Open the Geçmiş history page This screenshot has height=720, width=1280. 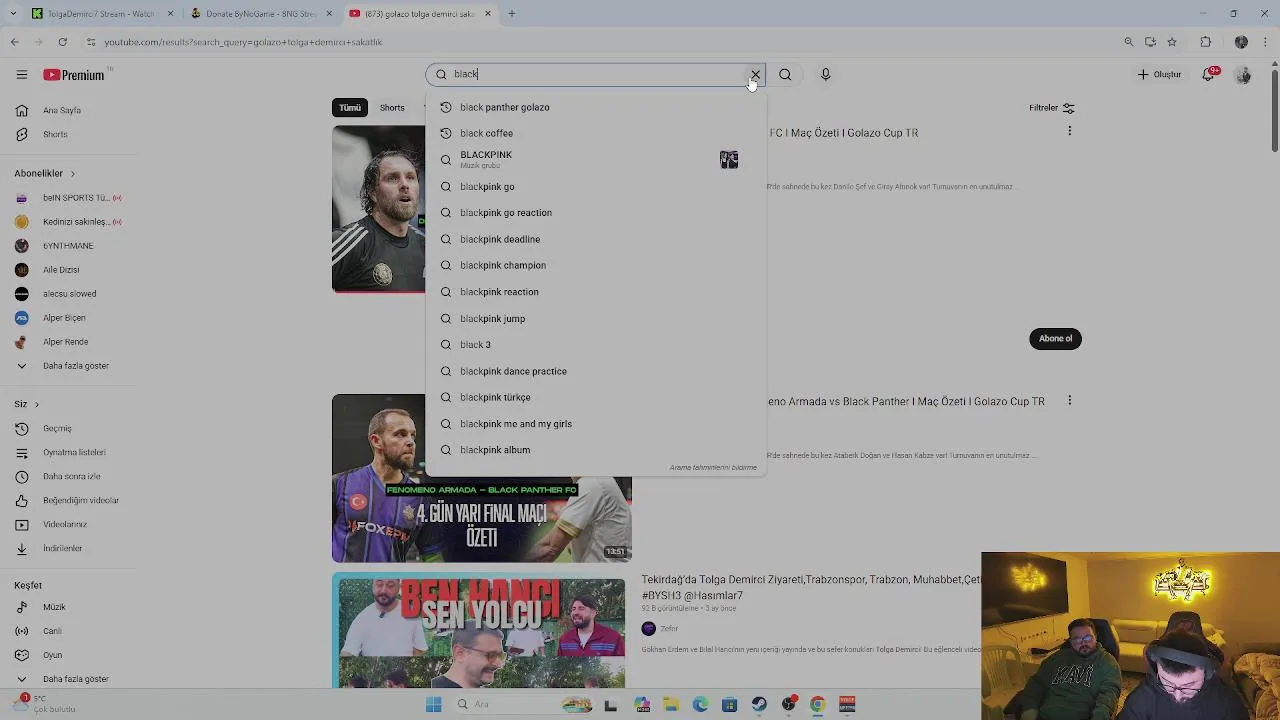click(x=57, y=428)
